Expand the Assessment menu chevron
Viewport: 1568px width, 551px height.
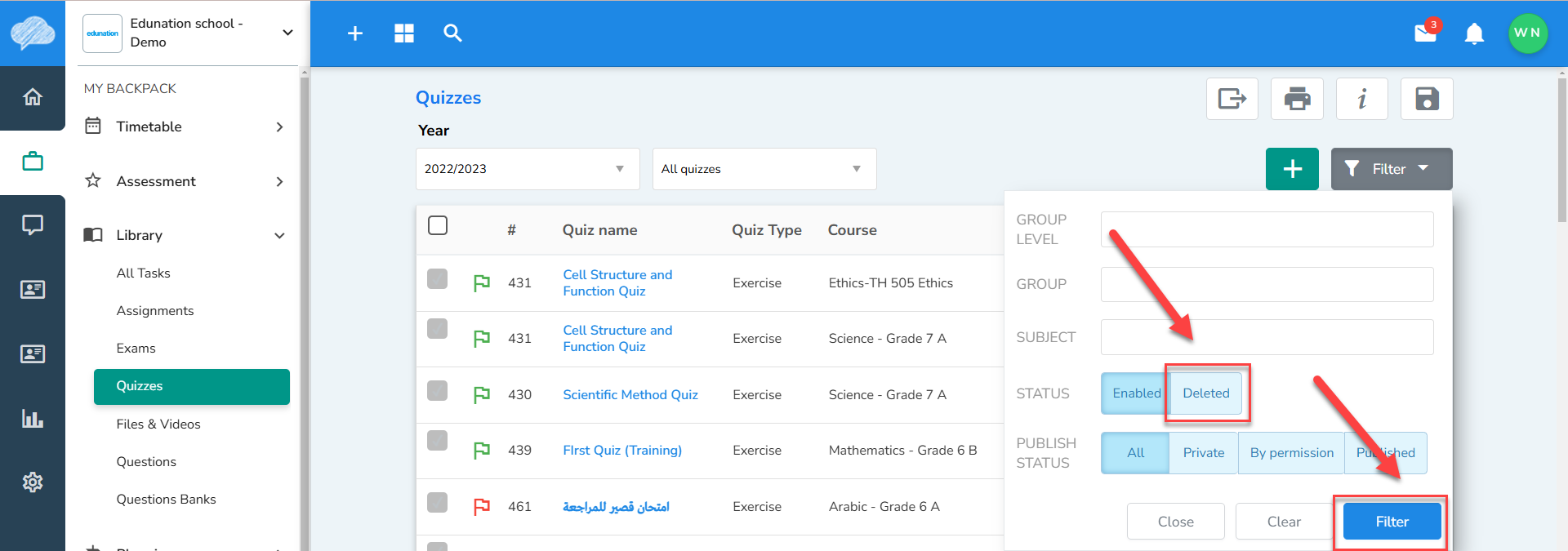tap(279, 181)
